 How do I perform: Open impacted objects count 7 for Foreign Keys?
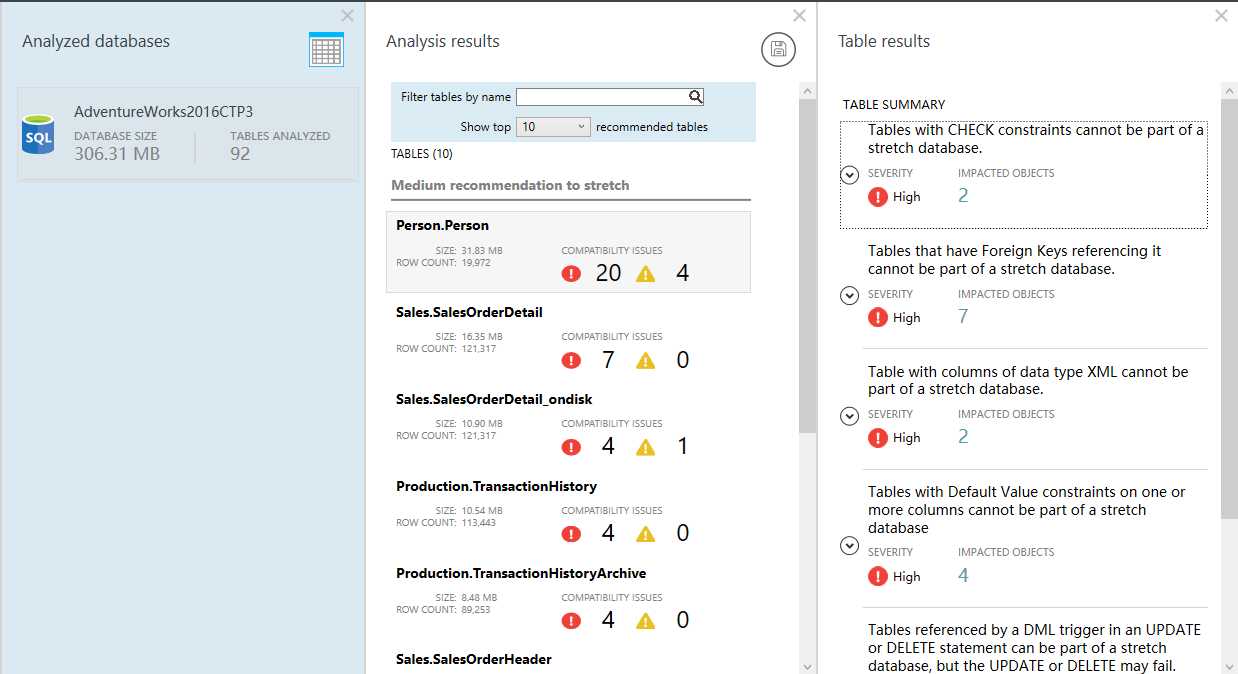[x=963, y=317]
